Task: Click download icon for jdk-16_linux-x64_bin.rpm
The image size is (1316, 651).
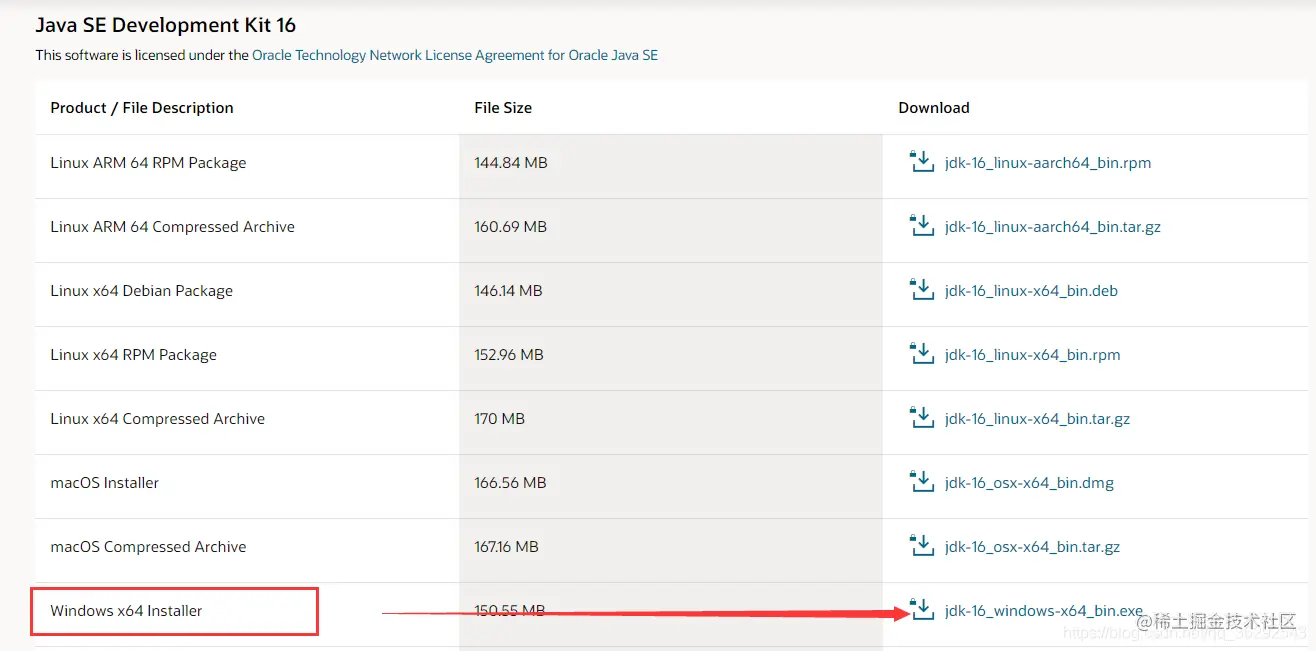Action: point(921,353)
